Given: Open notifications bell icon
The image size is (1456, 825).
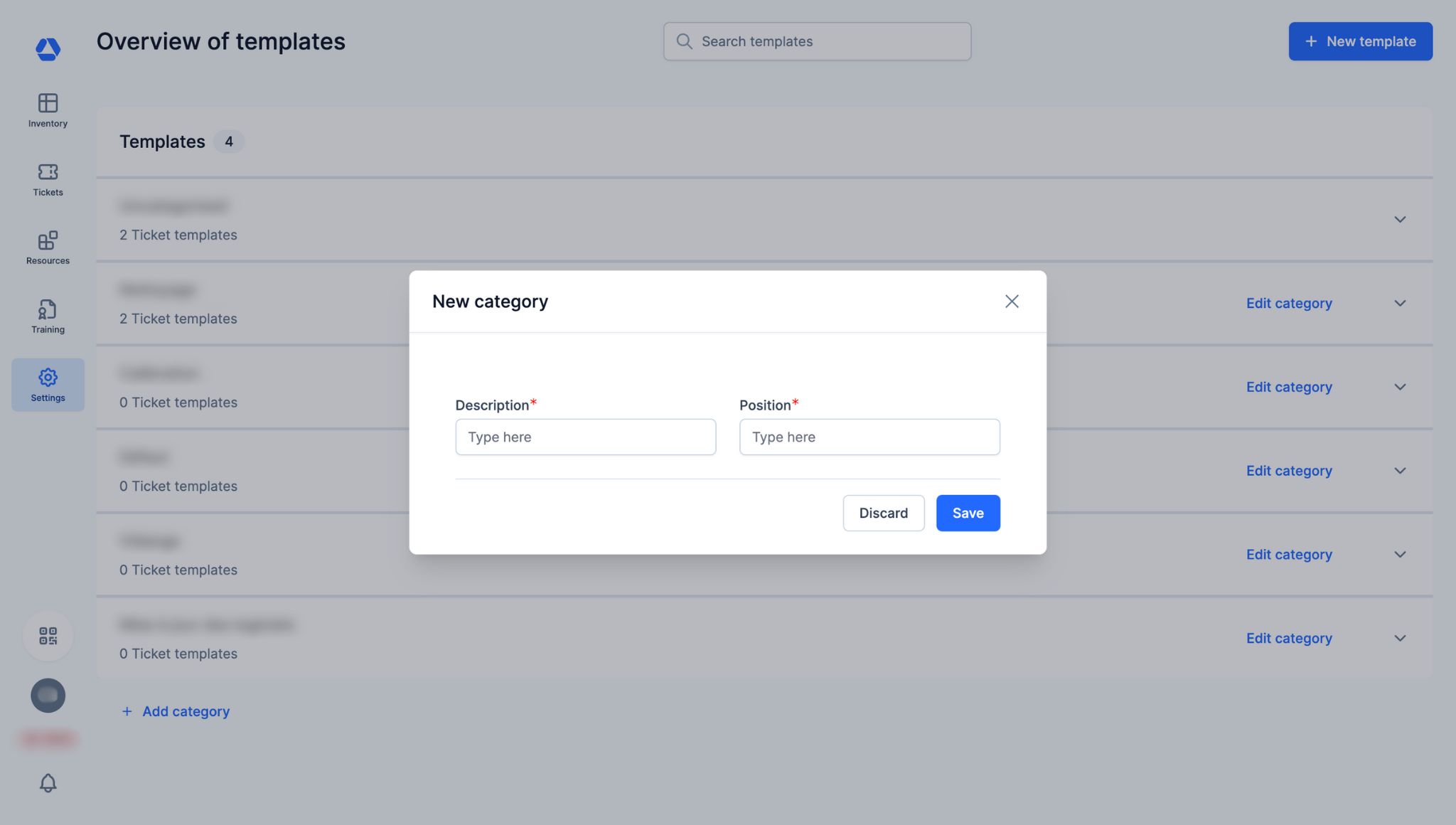Looking at the screenshot, I should pyautogui.click(x=48, y=783).
